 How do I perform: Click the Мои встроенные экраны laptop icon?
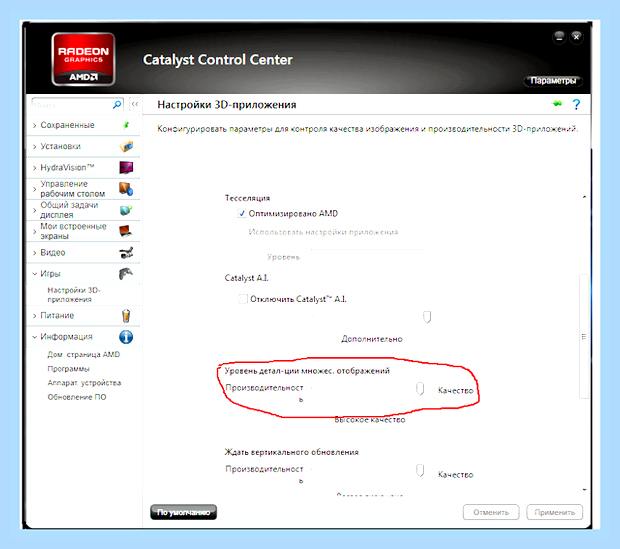[x=126, y=231]
